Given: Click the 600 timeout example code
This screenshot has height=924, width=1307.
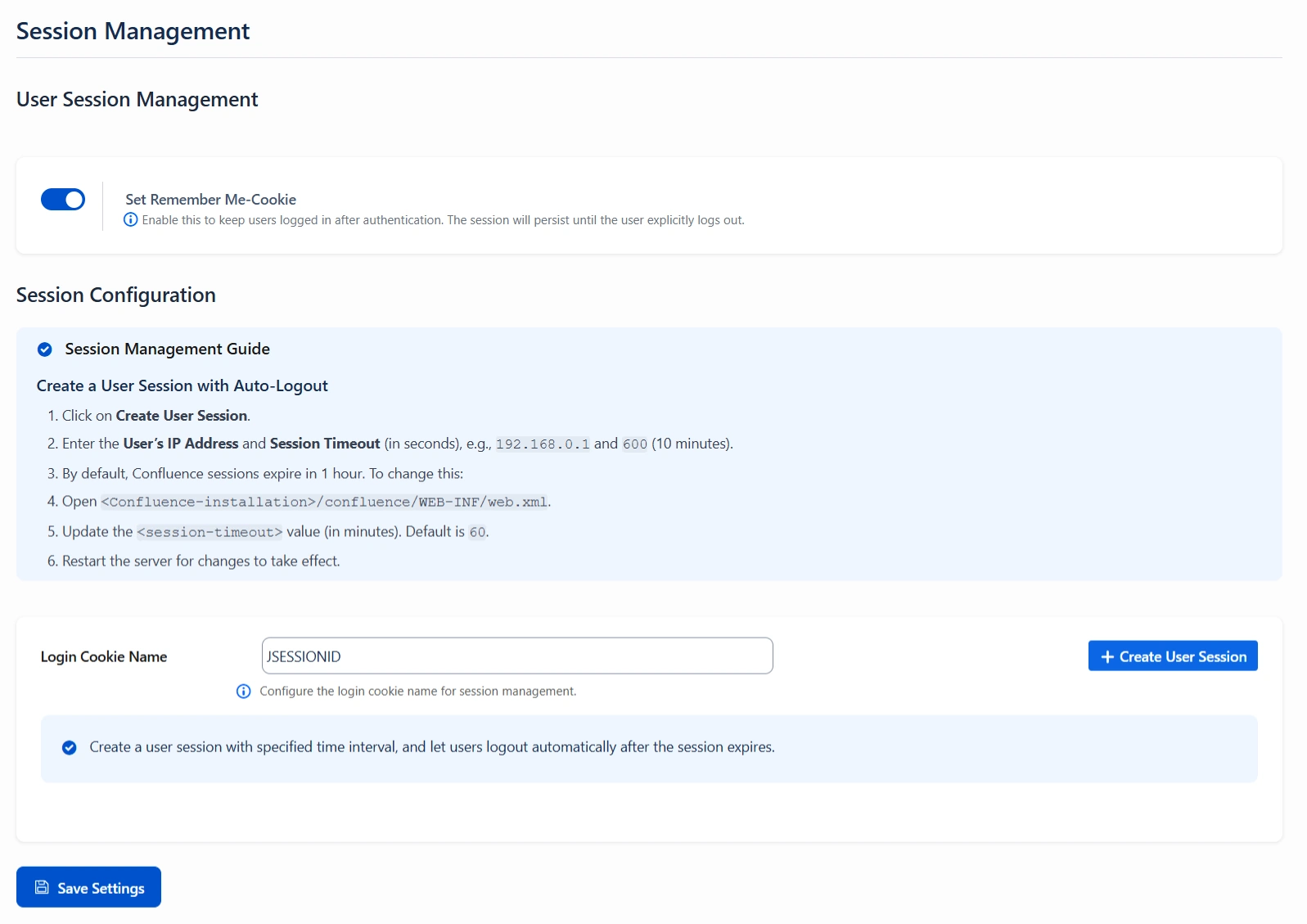Looking at the screenshot, I should point(635,444).
